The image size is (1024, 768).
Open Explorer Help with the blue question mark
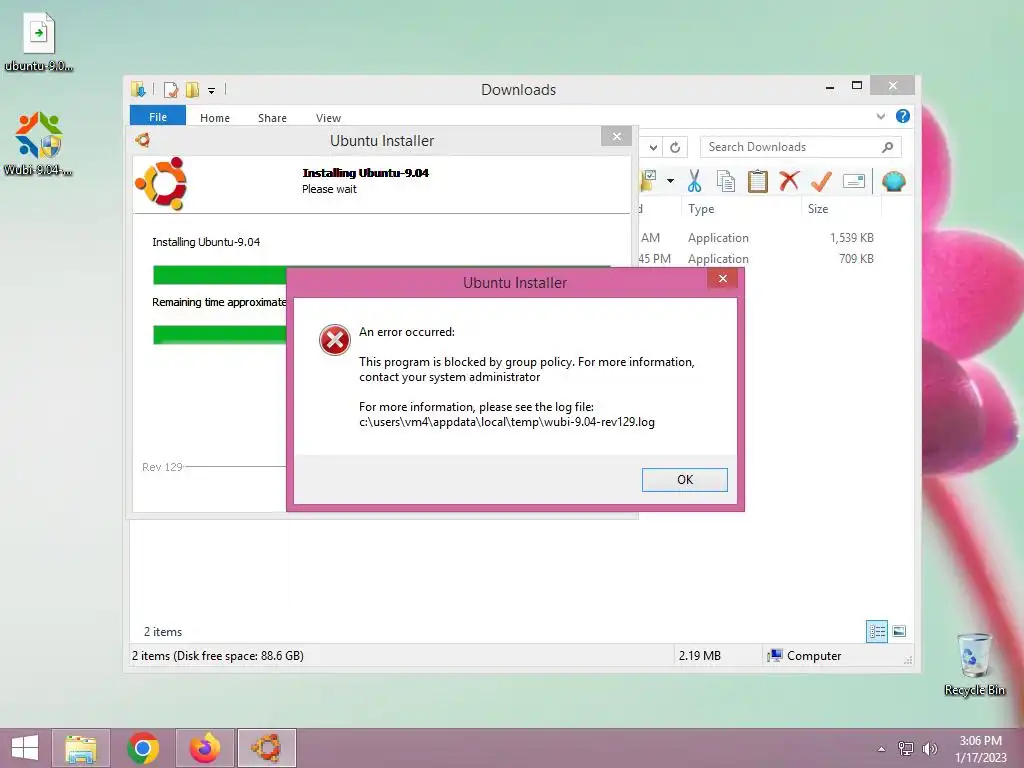[903, 116]
